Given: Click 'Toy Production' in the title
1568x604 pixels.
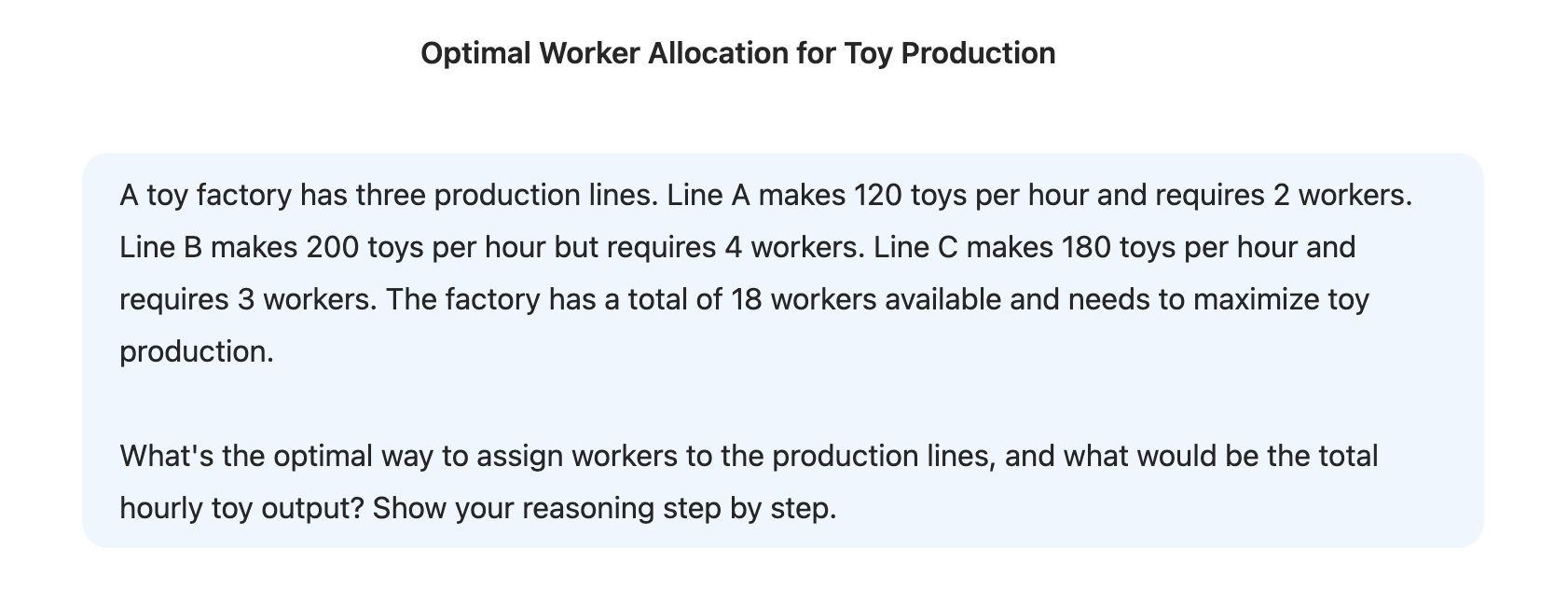Looking at the screenshot, I should (x=950, y=53).
